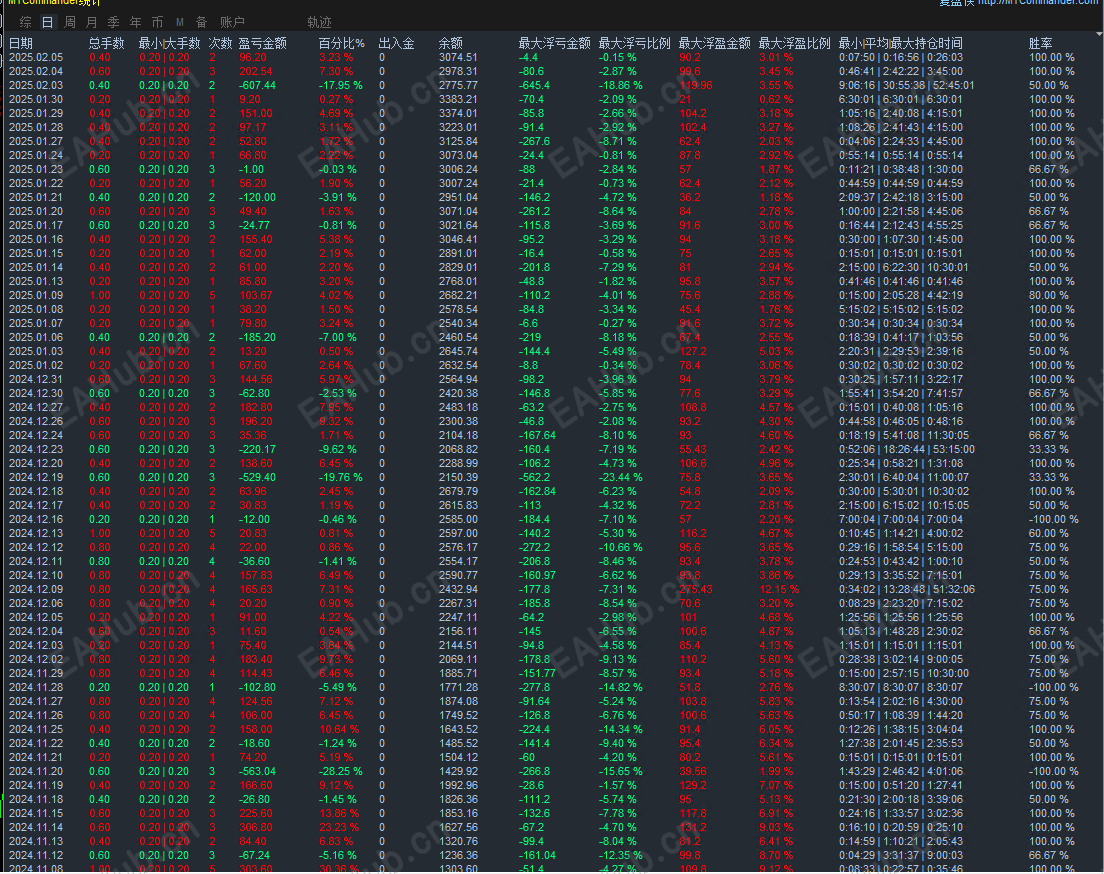Sort by the 次数 column header
Viewport: 1104px width, 874px height.
click(220, 44)
